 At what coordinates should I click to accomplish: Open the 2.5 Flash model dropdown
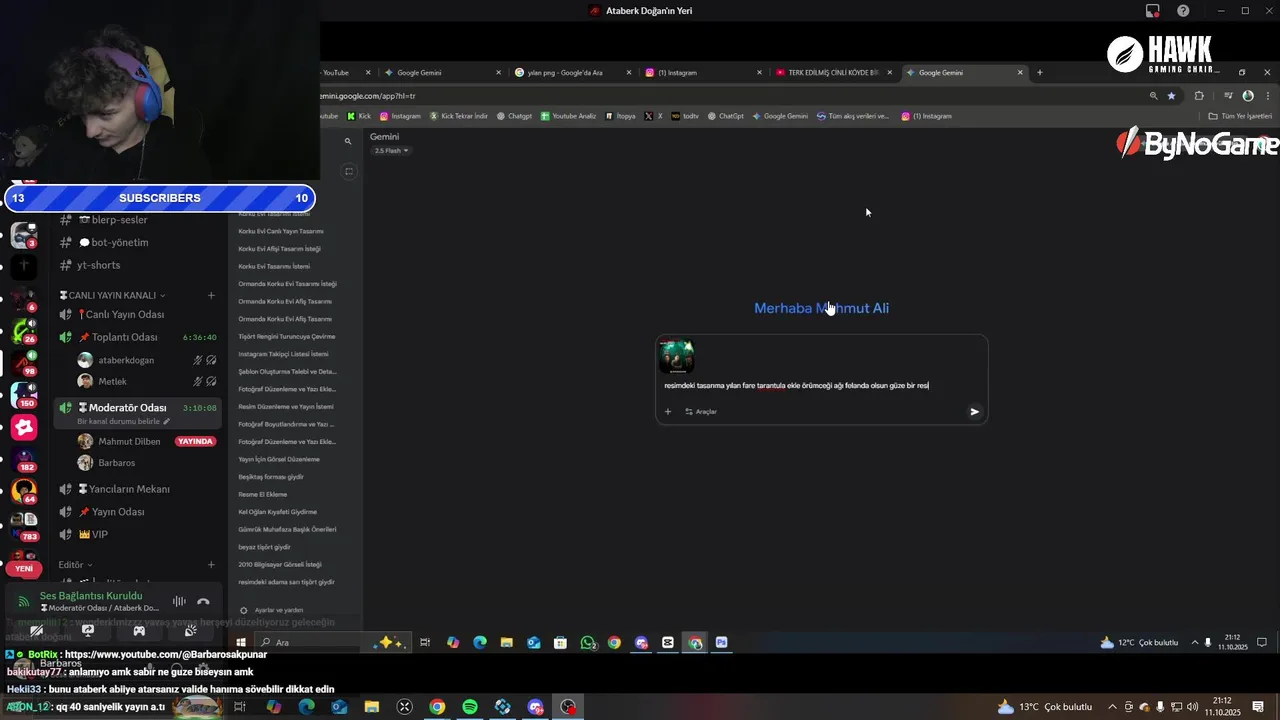point(391,150)
